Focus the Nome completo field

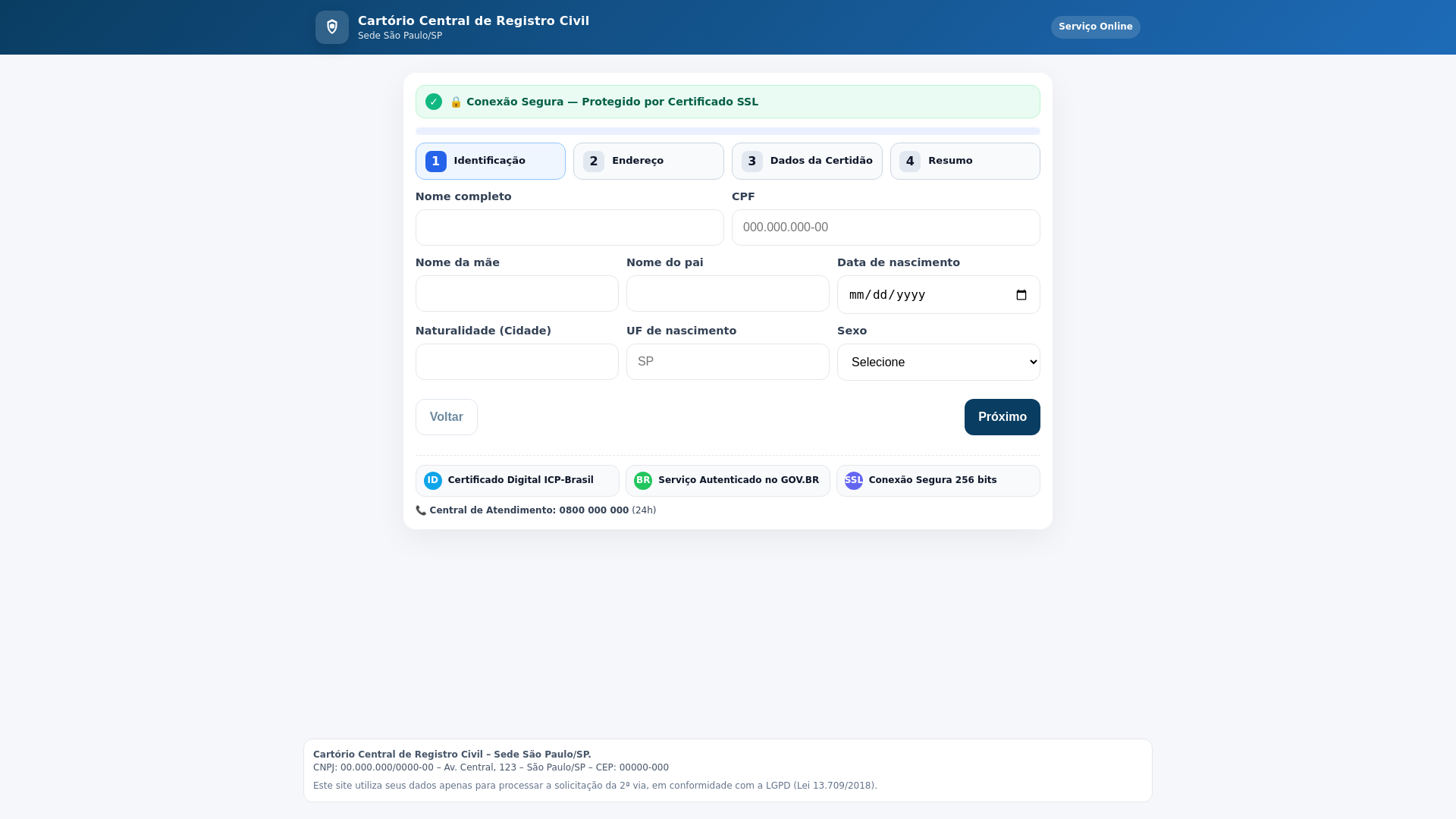pyautogui.click(x=570, y=227)
